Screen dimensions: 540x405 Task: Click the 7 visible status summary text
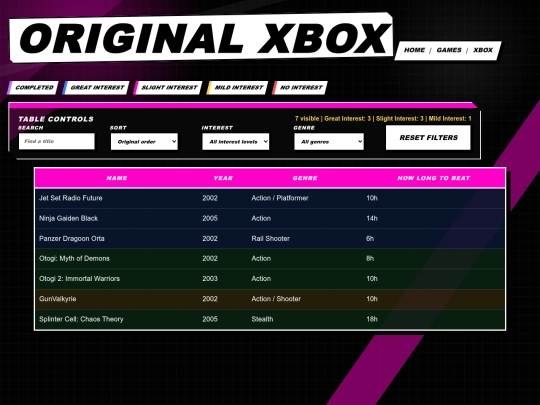pyautogui.click(x=383, y=118)
